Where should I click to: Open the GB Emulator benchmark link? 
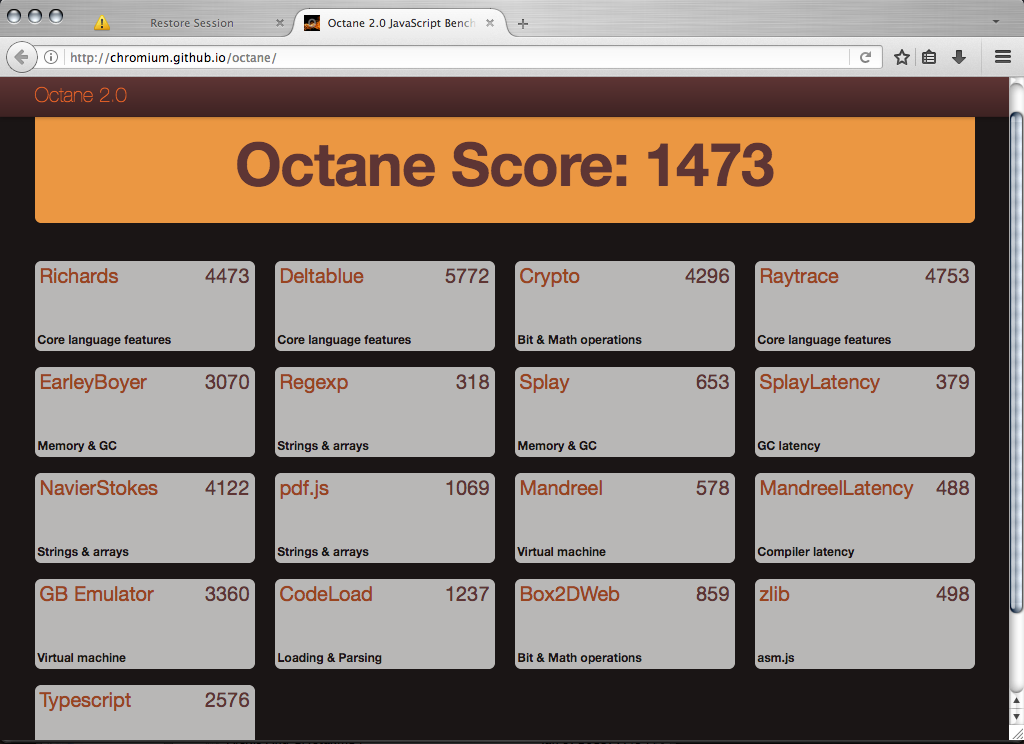pyautogui.click(x=97, y=594)
